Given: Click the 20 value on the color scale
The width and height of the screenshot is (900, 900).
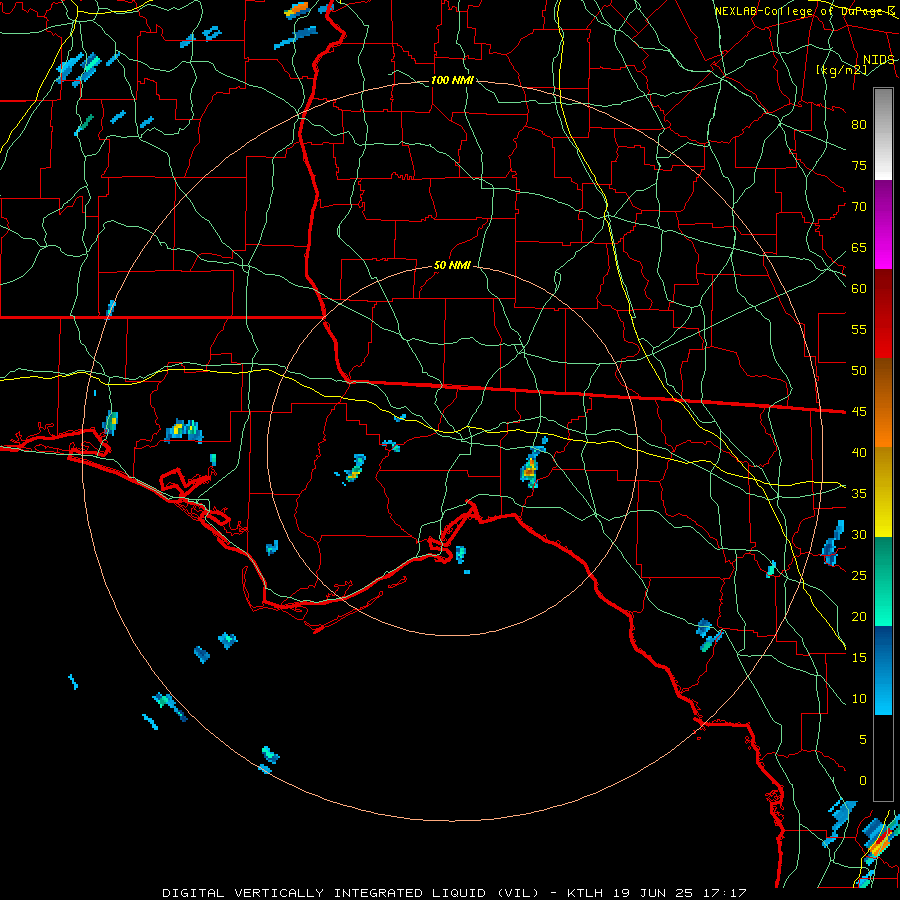Looking at the screenshot, I should [859, 616].
